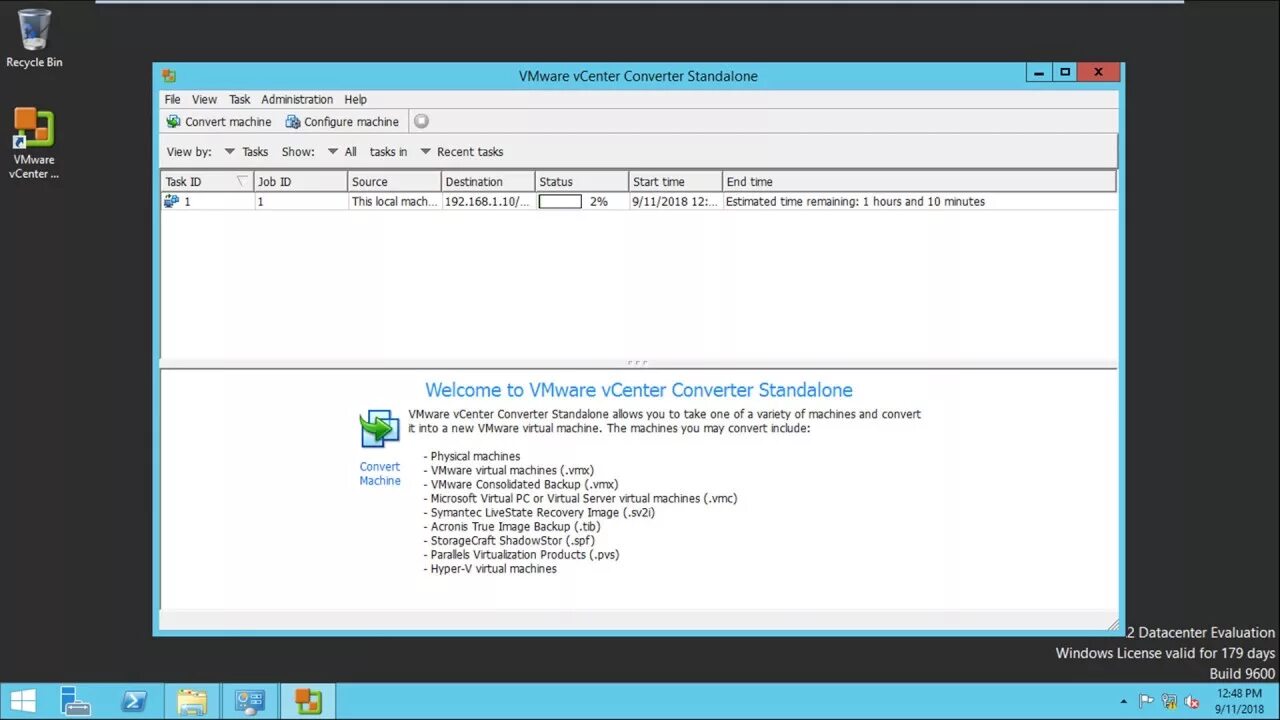Maximize the vCenter Converter window
Viewport: 1280px width, 720px height.
point(1065,72)
